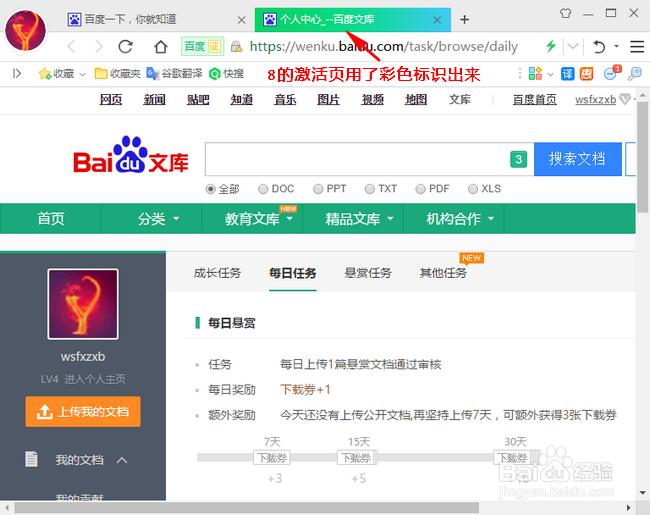Click the magnifier search tool icon
650x515 pixels.
point(635,74)
